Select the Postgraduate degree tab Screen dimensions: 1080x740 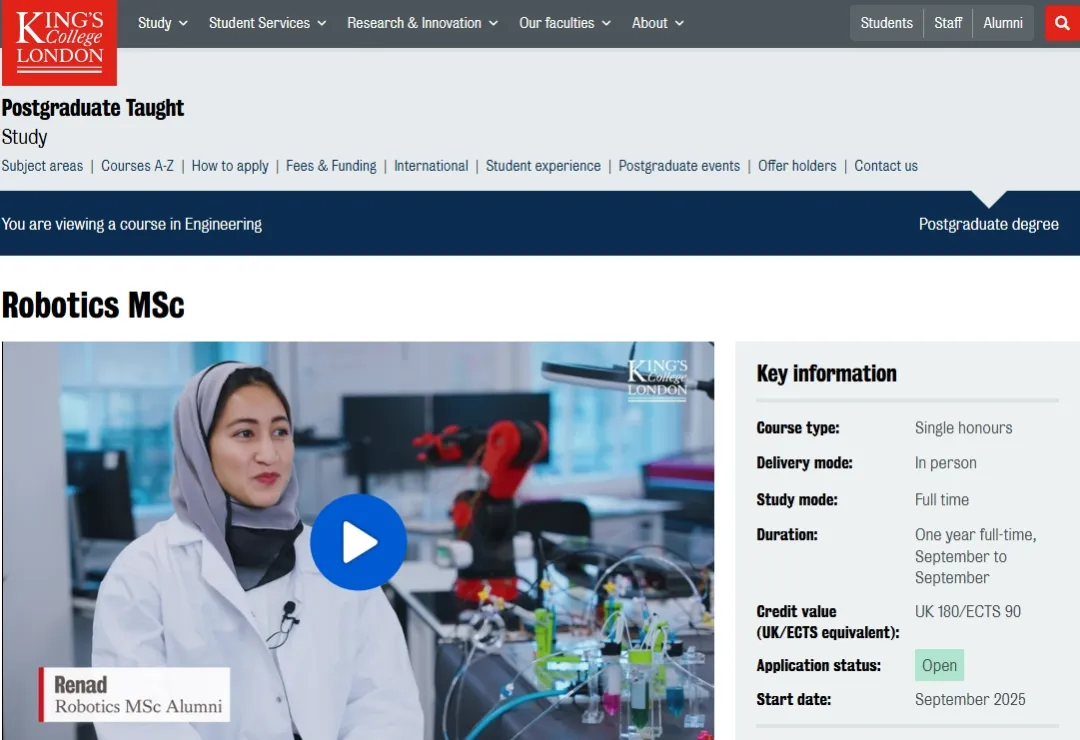point(988,224)
